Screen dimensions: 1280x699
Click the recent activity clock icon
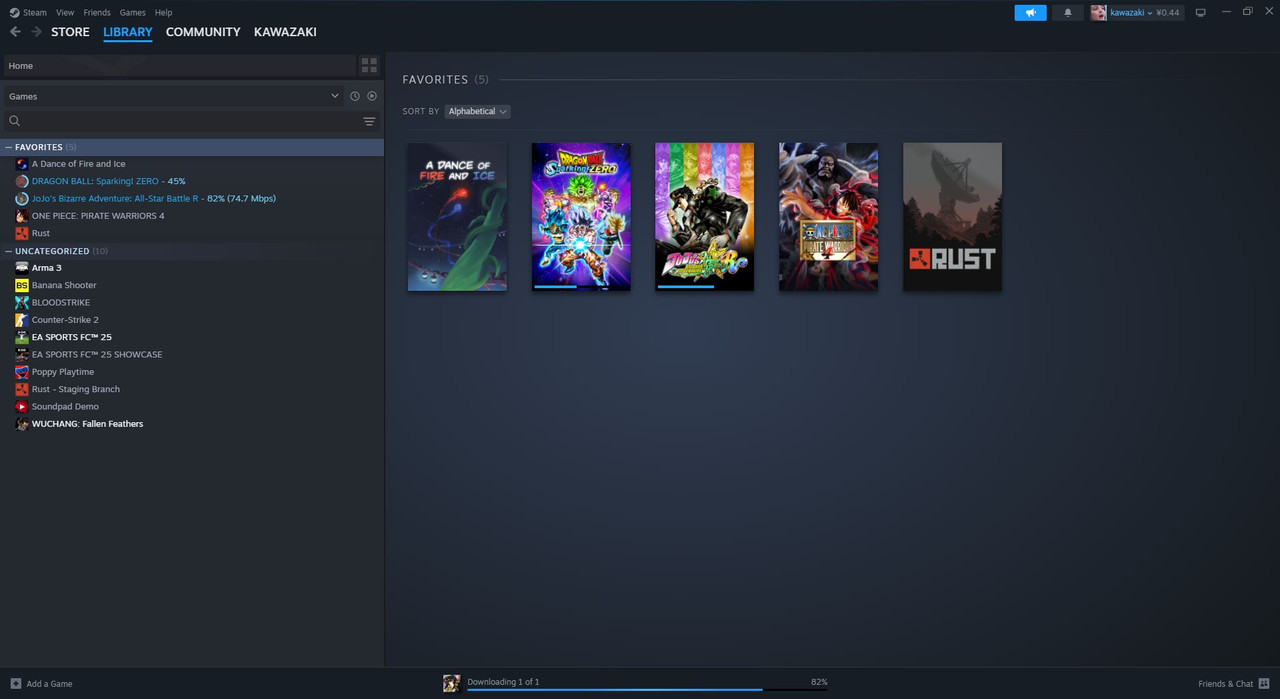[x=355, y=96]
